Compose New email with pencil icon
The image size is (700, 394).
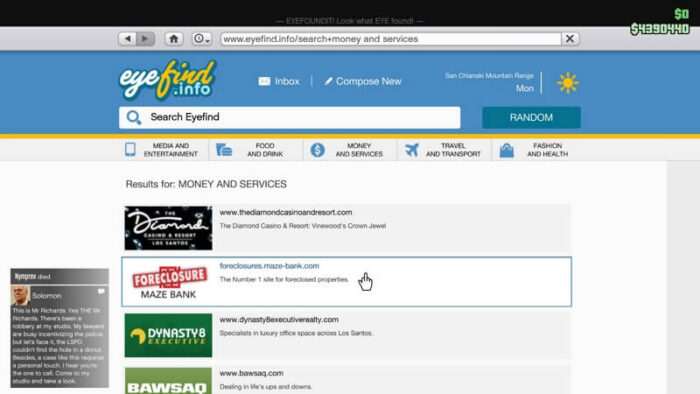(363, 81)
